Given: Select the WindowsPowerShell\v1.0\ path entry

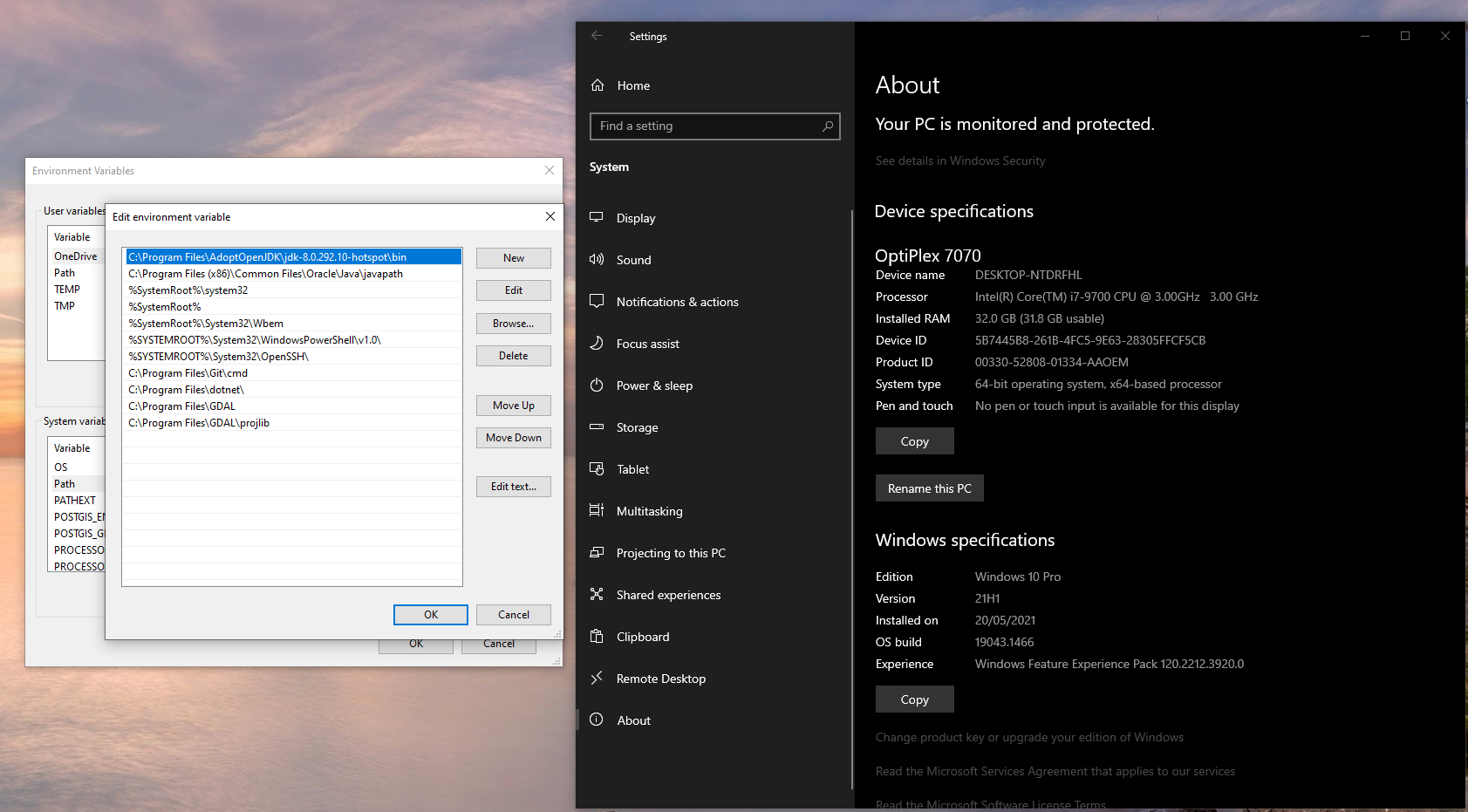Looking at the screenshot, I should pos(293,340).
